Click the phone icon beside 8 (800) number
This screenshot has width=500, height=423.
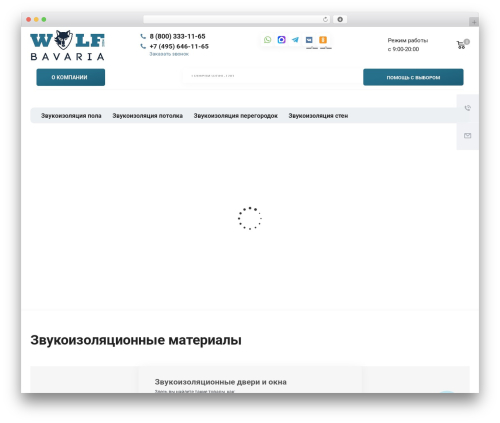(143, 36)
